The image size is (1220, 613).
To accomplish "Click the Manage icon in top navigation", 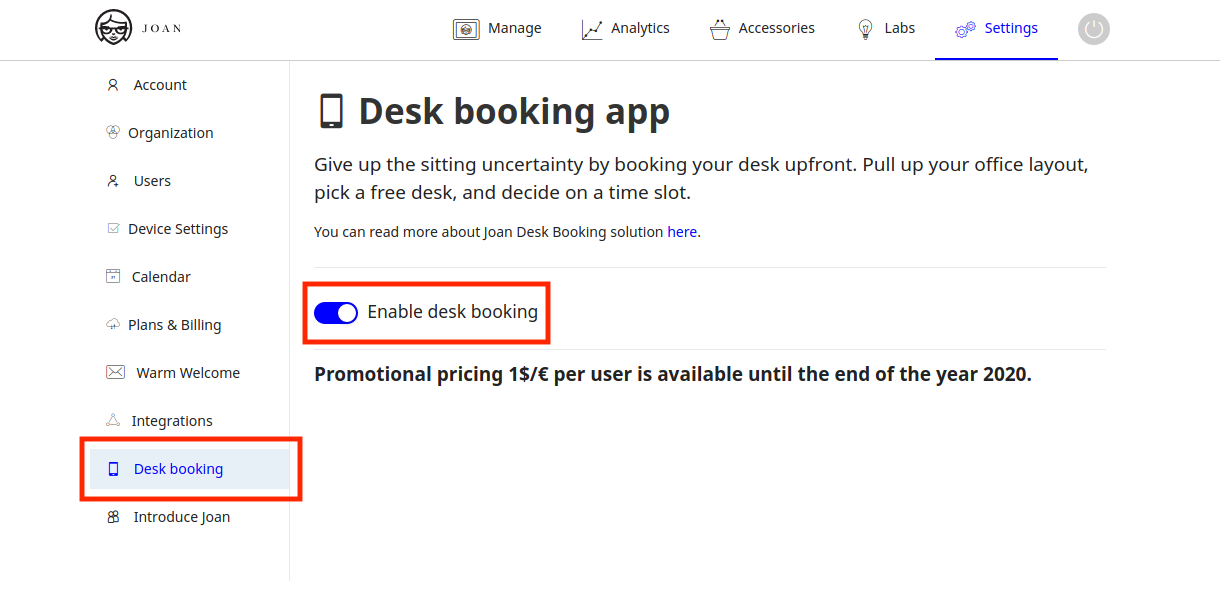I will point(466,29).
